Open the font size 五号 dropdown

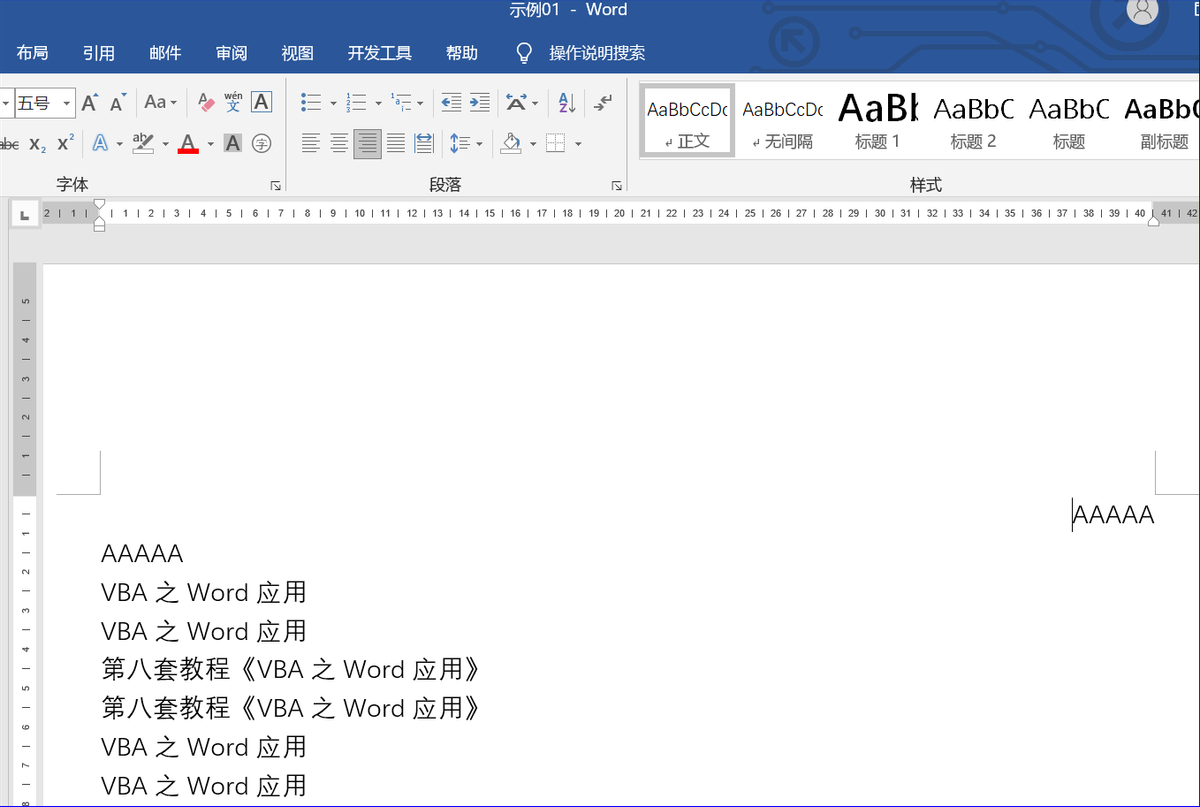pyautogui.click(x=67, y=103)
